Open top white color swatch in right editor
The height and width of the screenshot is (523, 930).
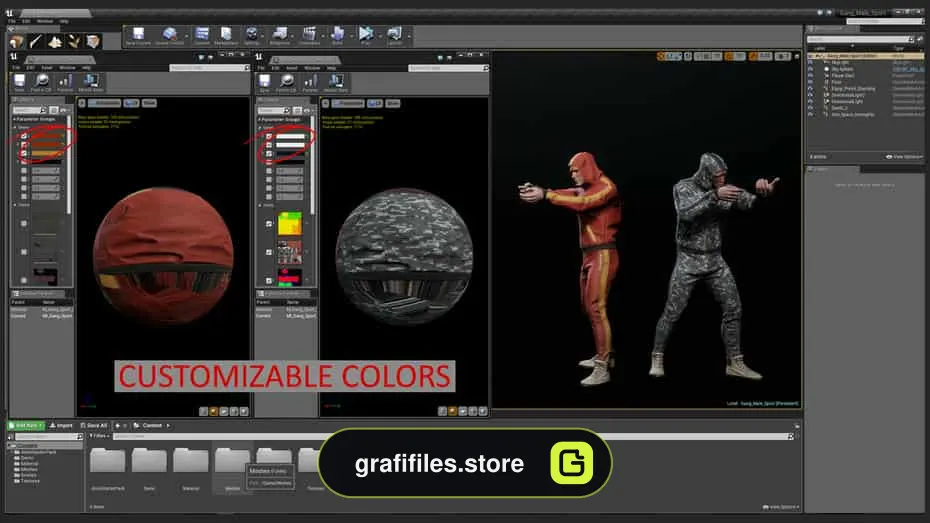290,136
